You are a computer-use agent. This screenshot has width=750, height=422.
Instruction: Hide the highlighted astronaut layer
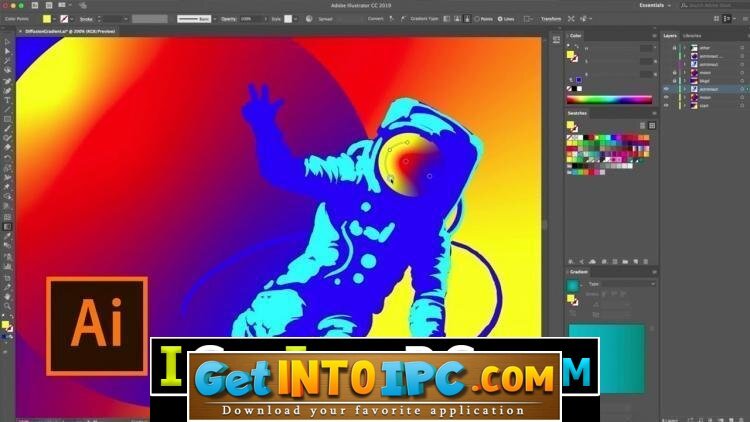[x=666, y=89]
